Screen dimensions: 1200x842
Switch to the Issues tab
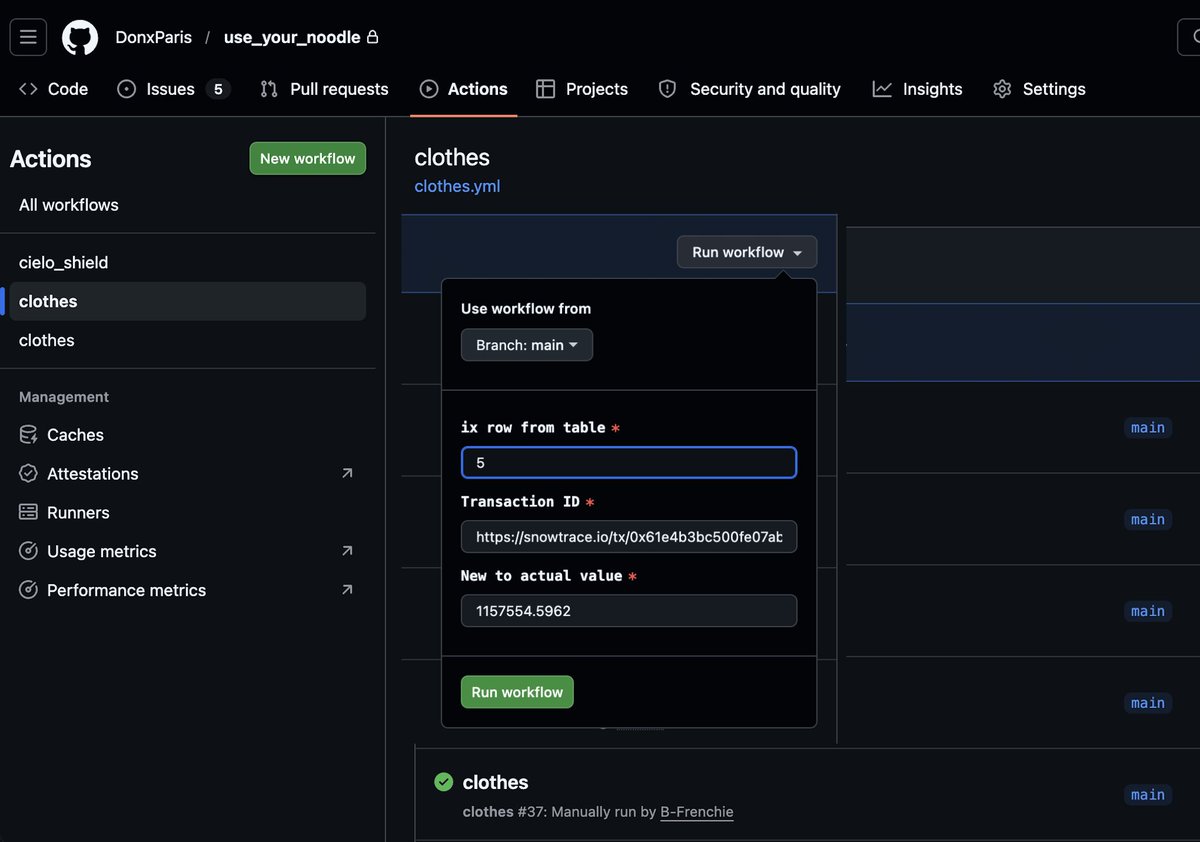(x=173, y=89)
